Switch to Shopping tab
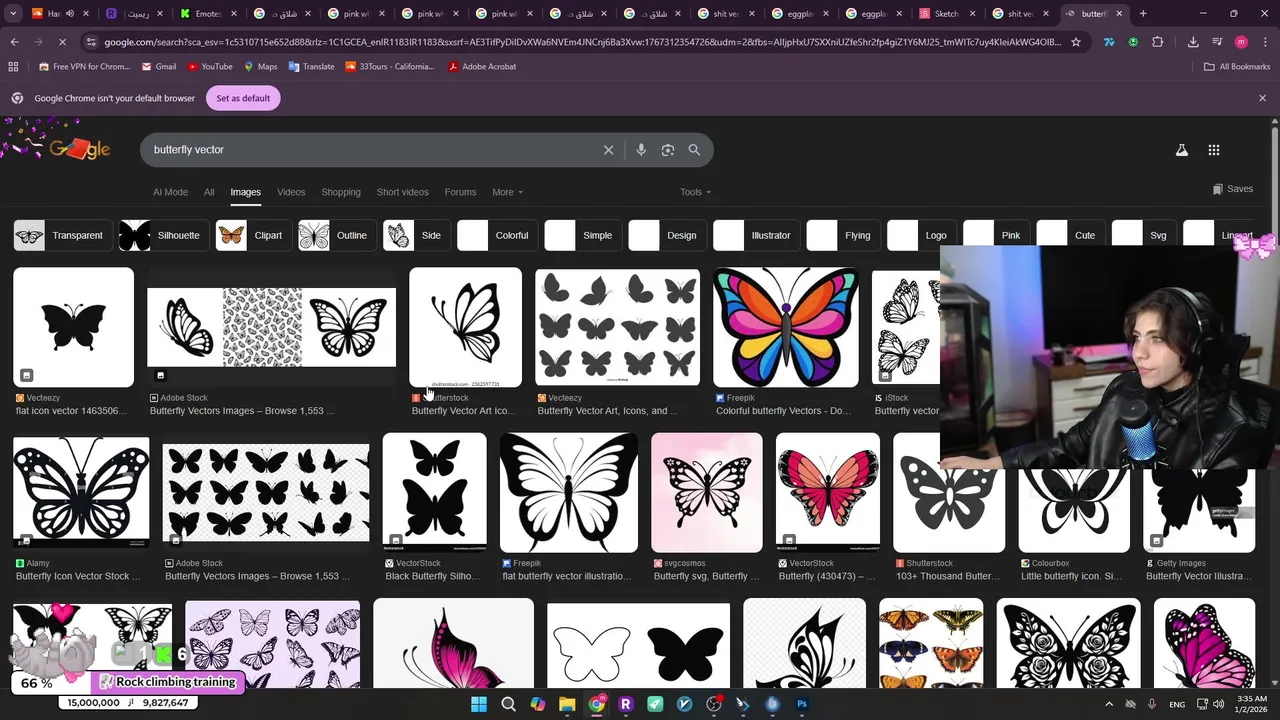Viewport: 1280px width, 720px height. (341, 192)
